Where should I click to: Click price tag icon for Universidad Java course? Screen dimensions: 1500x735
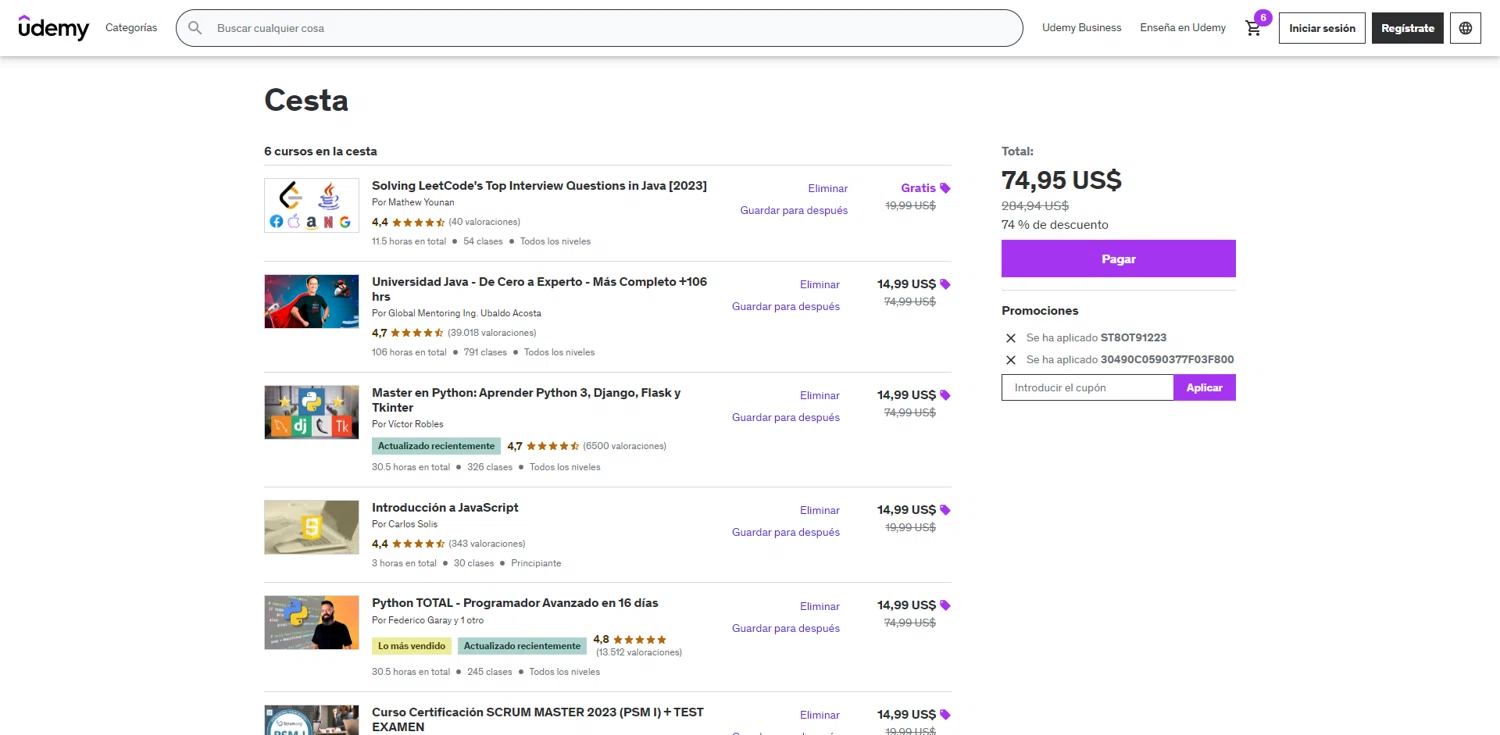tap(945, 284)
